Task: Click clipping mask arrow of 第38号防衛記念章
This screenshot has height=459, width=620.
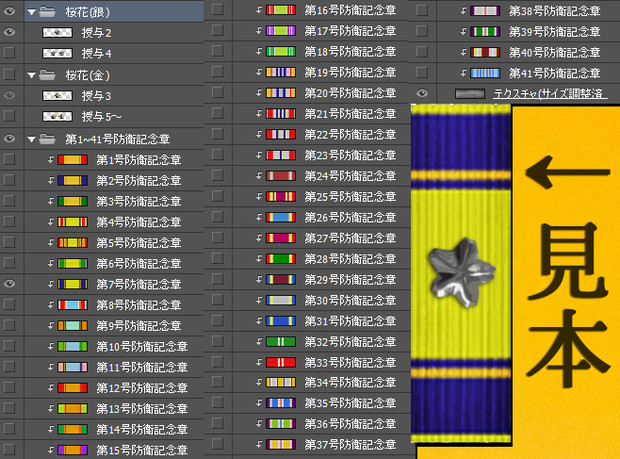Action: point(463,11)
